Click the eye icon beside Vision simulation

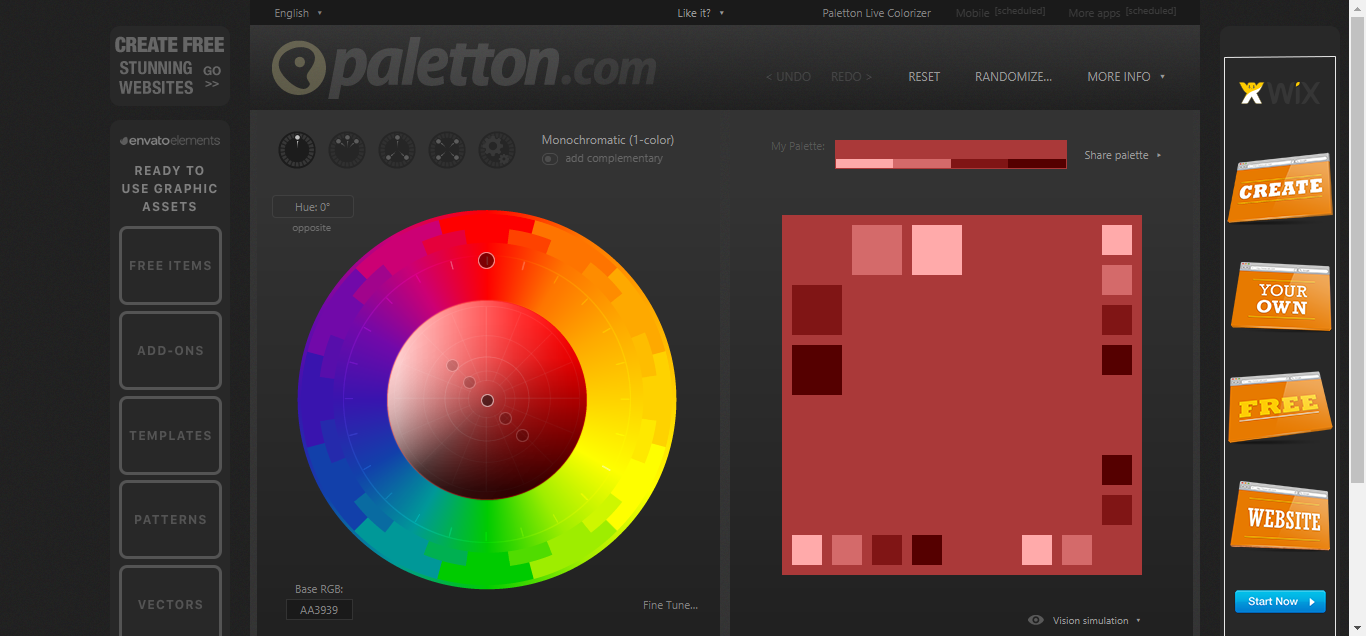click(1036, 620)
